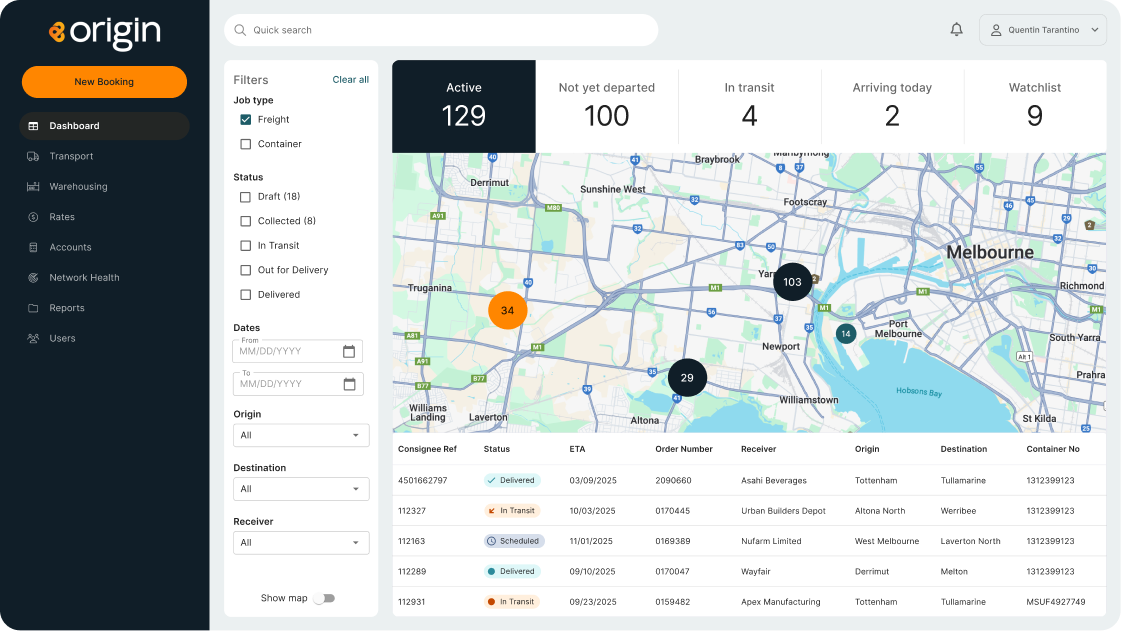The width and height of the screenshot is (1121, 631).
Task: Click Scheduled status badge for Nufarm Limited
Action: [514, 541]
